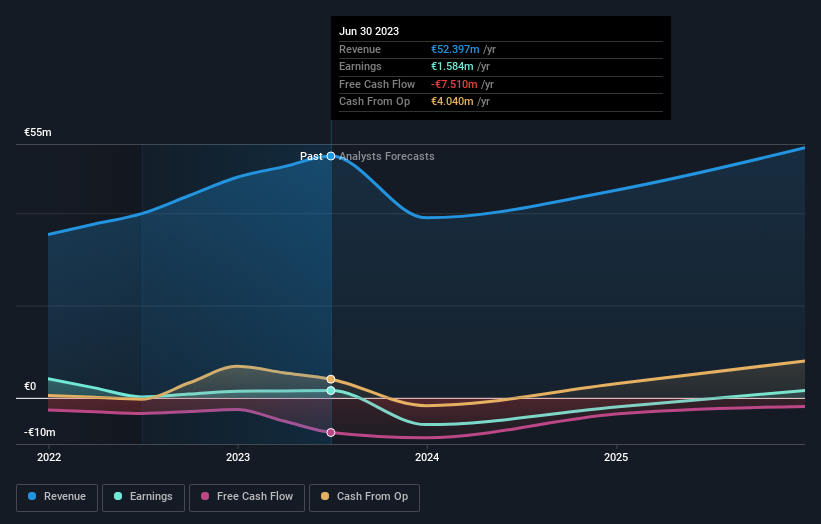
Task: Click the pink Free Cash Flow data point
Action: (x=331, y=432)
